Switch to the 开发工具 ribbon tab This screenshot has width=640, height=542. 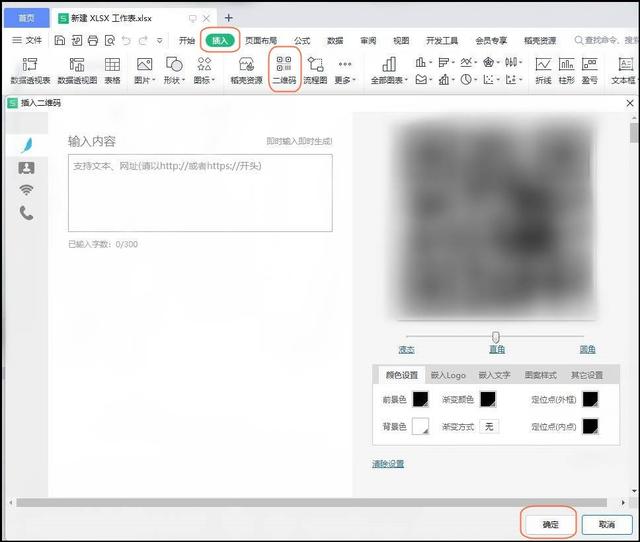442,40
